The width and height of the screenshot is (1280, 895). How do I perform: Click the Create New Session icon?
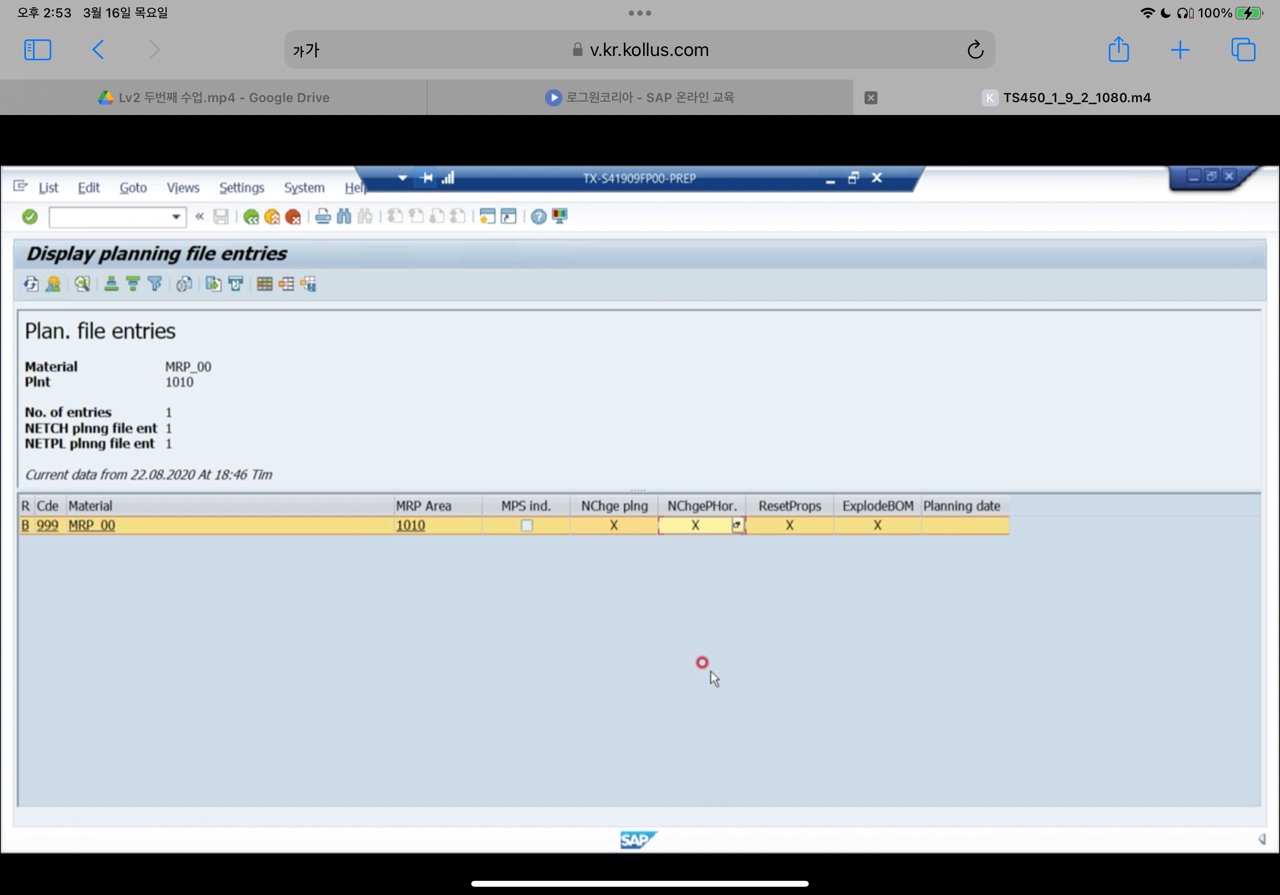(x=487, y=217)
